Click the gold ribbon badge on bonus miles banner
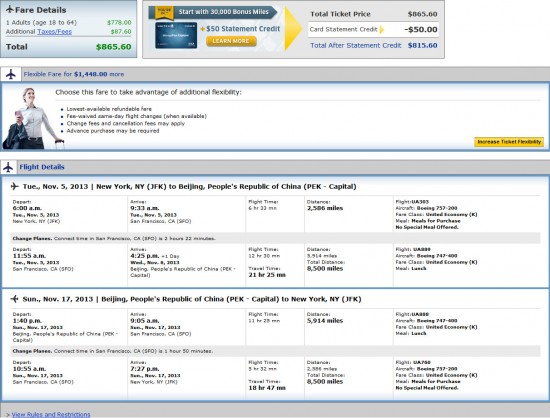 point(164,13)
